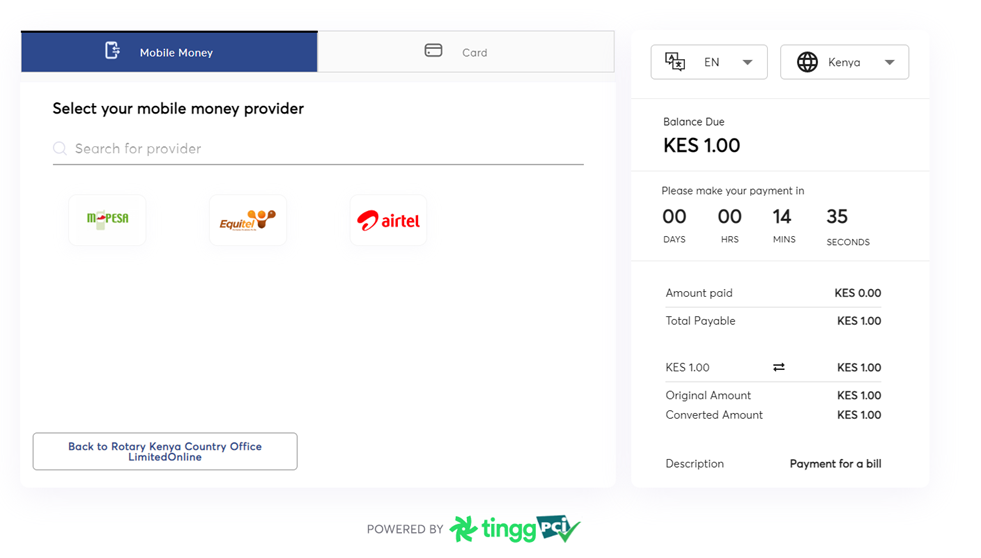The width and height of the screenshot is (981, 558).
Task: Click the mobile phone icon in Mobile Money tab
Action: pos(112,51)
